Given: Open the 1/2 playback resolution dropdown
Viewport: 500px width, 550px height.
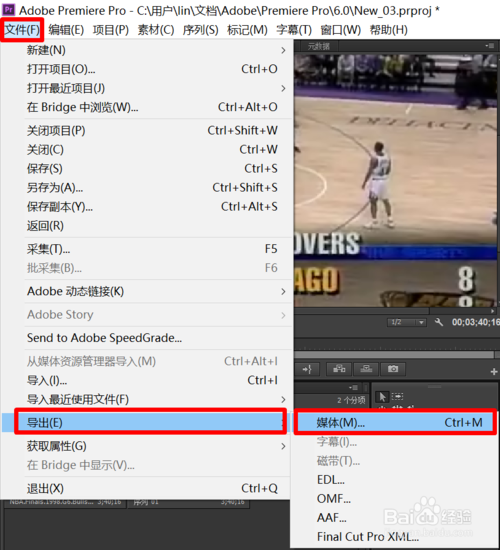Looking at the screenshot, I should [x=407, y=322].
